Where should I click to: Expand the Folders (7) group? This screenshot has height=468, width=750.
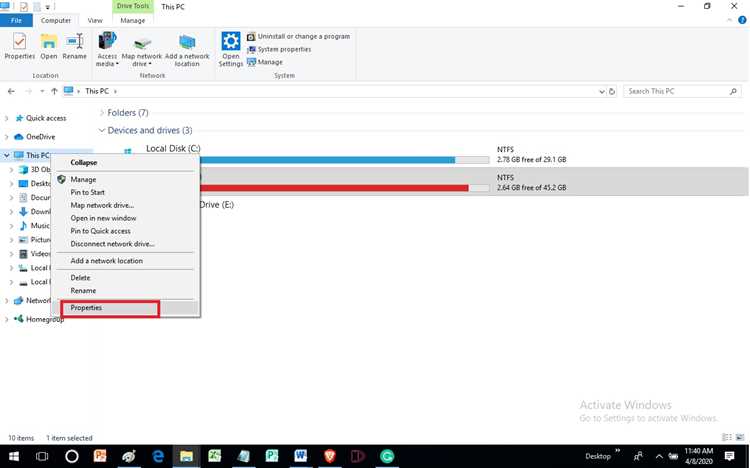pos(101,113)
